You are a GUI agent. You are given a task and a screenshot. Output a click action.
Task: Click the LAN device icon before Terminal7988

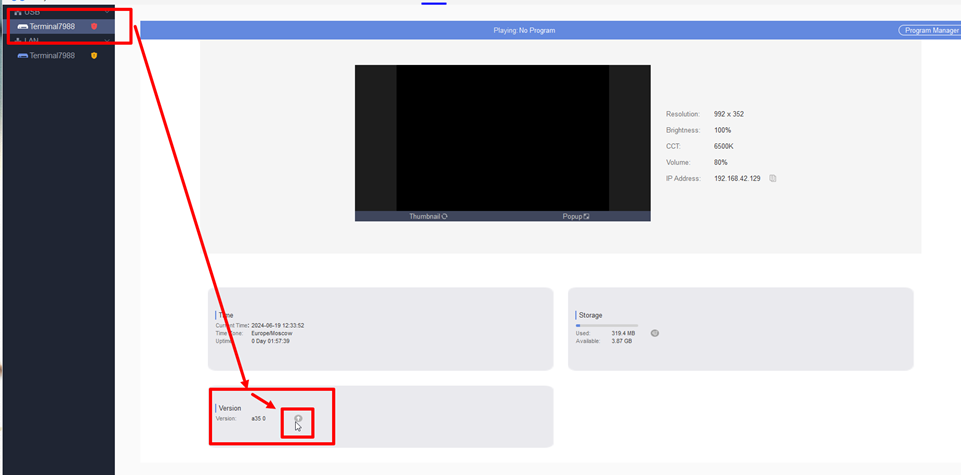tap(22, 56)
